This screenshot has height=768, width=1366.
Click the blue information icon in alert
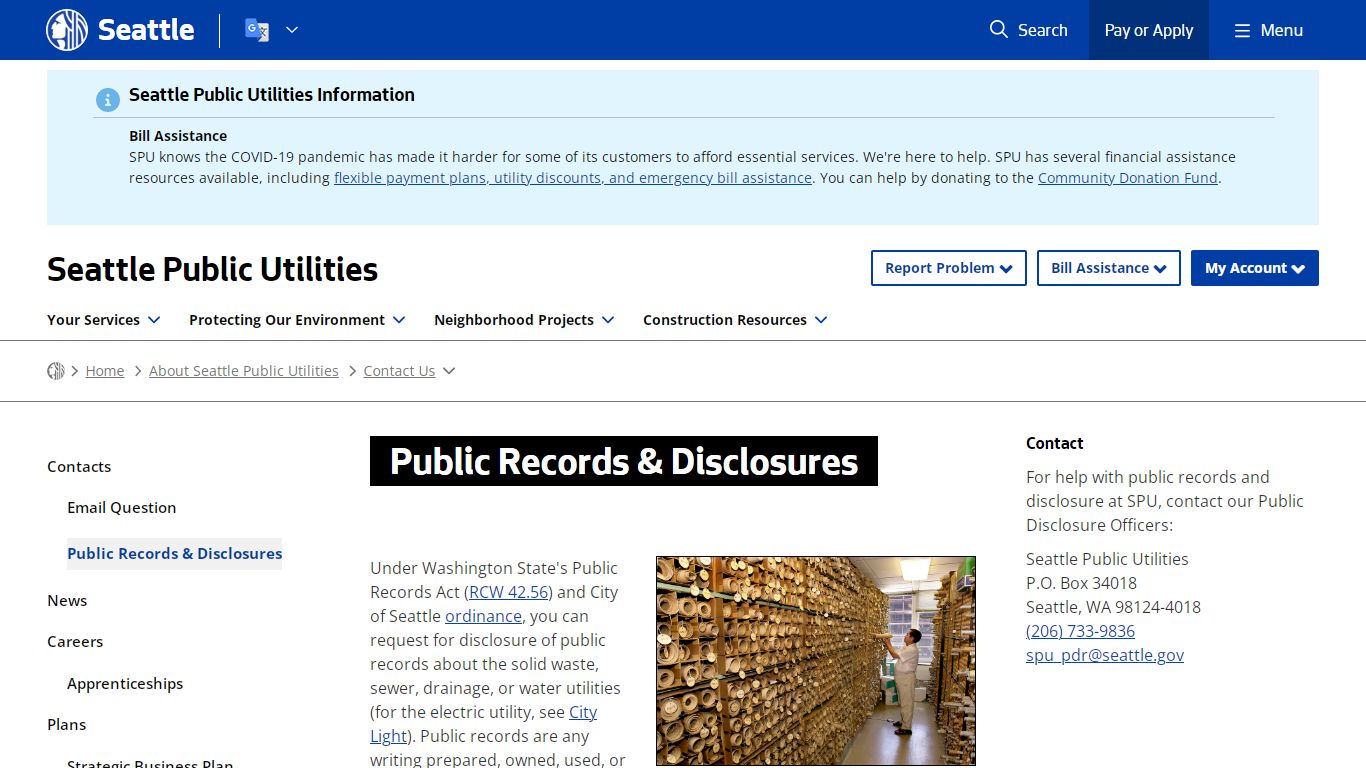[x=108, y=100]
